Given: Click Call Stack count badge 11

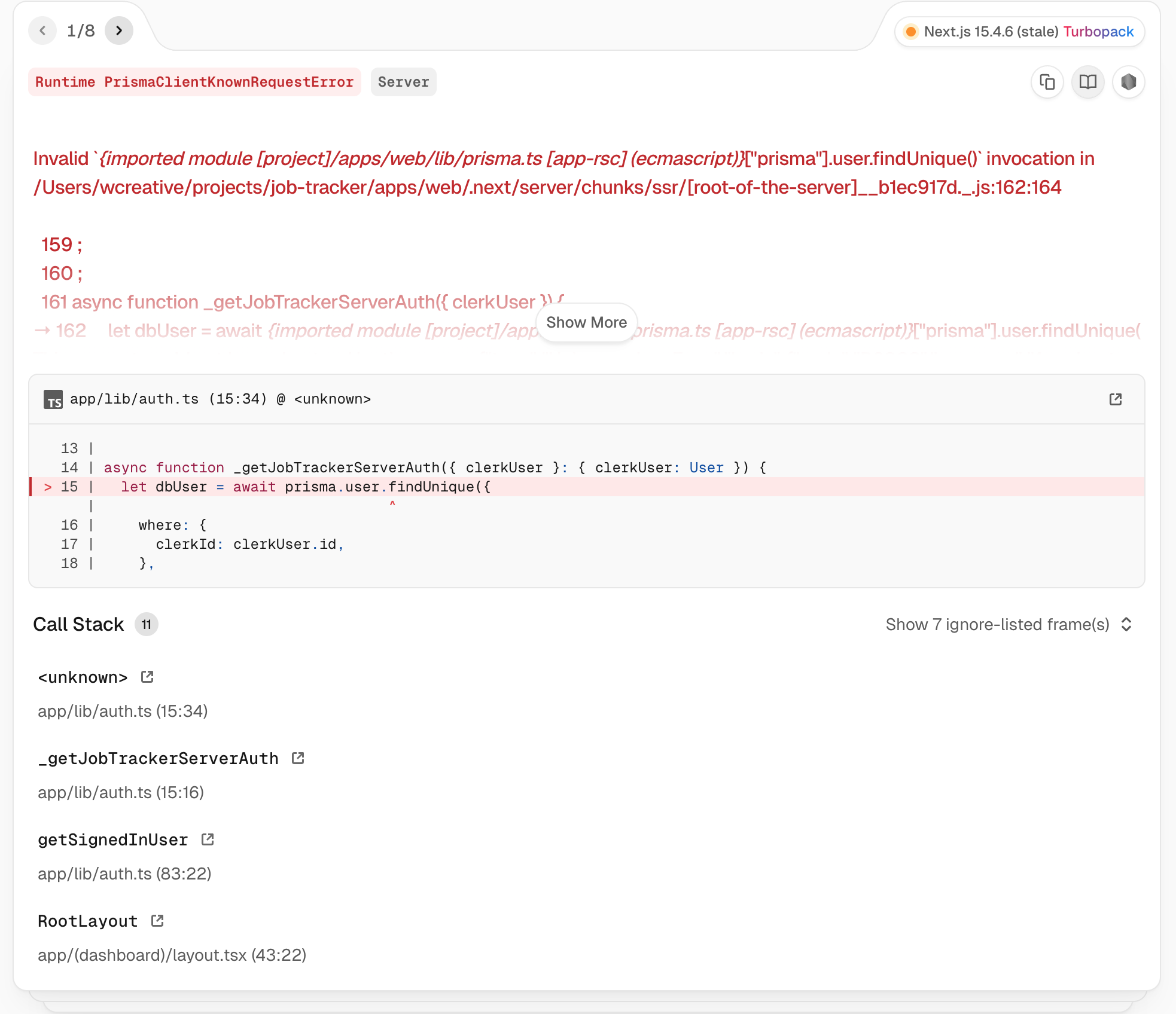Looking at the screenshot, I should (147, 624).
